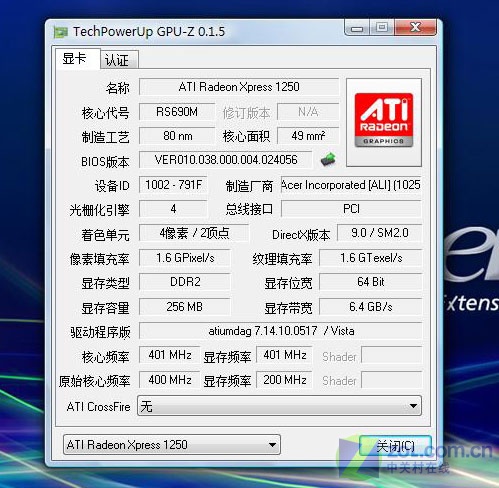Click the 制造工艺 label

tap(105, 137)
